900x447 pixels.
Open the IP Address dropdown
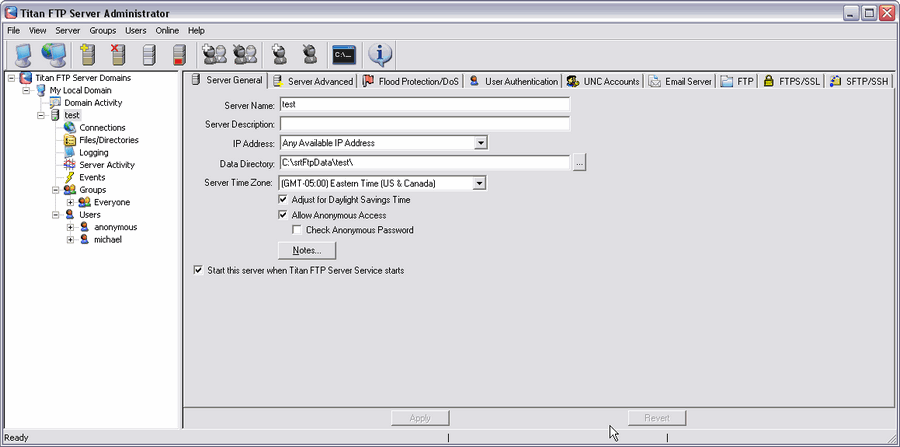[x=480, y=143]
